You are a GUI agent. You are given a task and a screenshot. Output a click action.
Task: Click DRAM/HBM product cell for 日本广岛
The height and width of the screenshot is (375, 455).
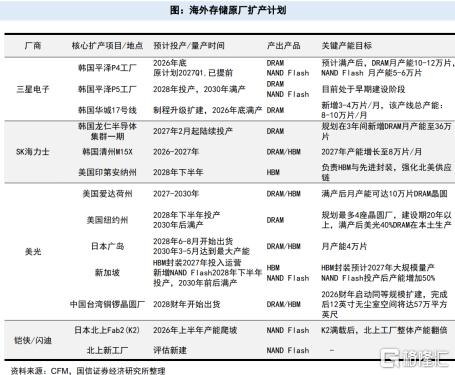pos(283,246)
